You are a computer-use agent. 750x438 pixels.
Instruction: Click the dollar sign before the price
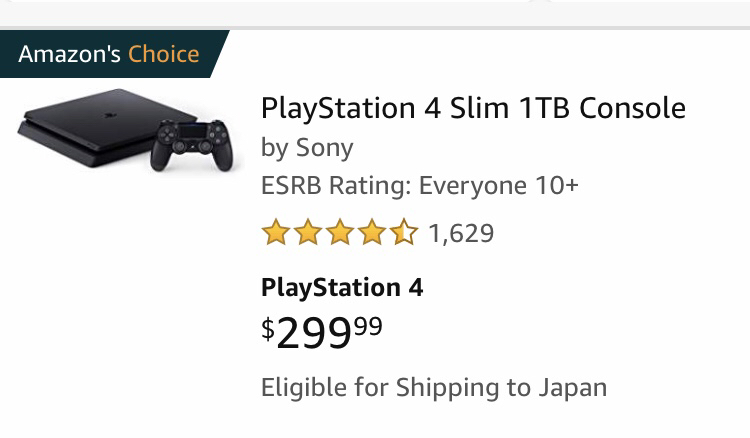click(x=267, y=328)
